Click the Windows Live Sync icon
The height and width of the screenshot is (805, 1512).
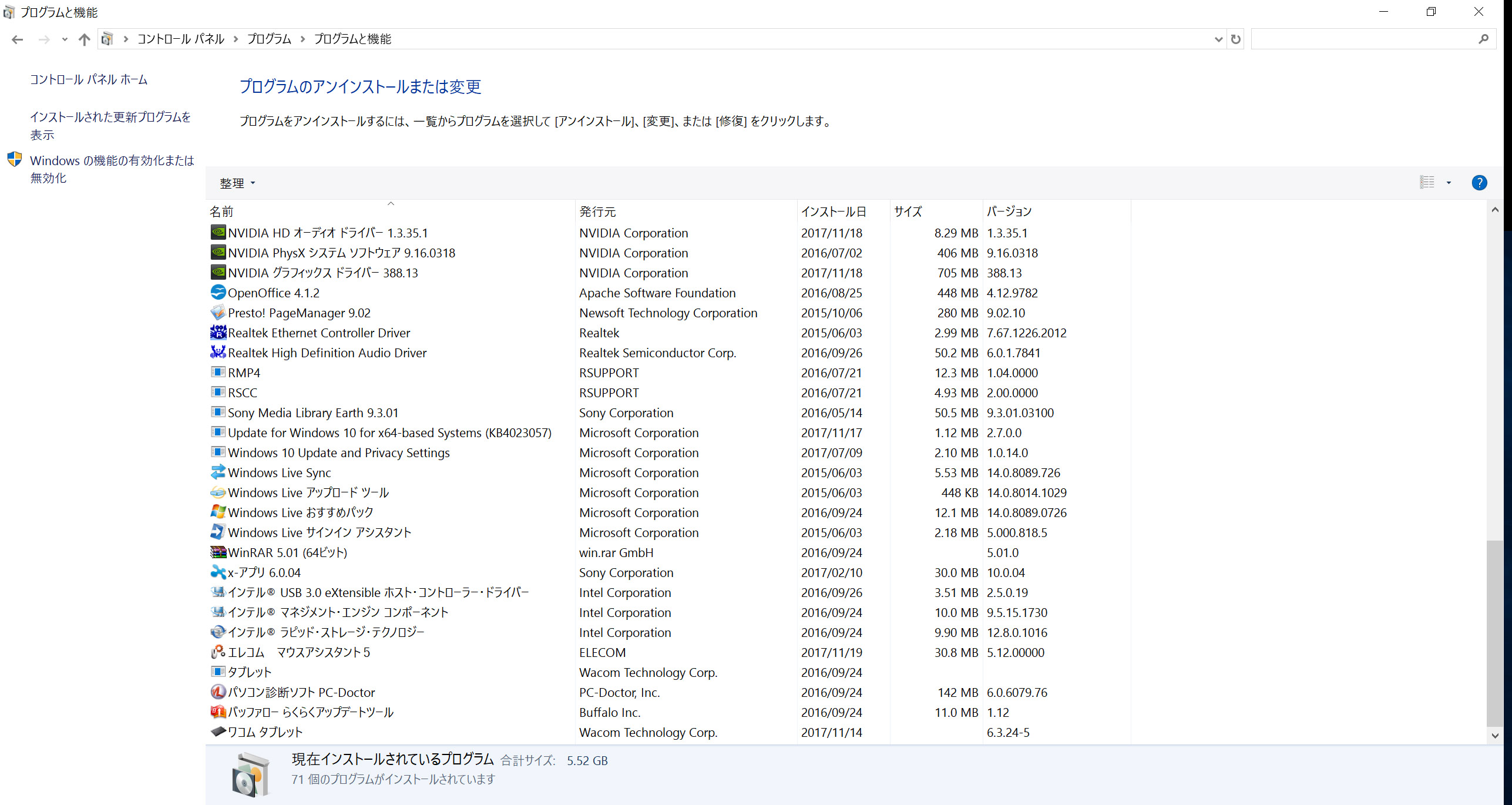218,472
